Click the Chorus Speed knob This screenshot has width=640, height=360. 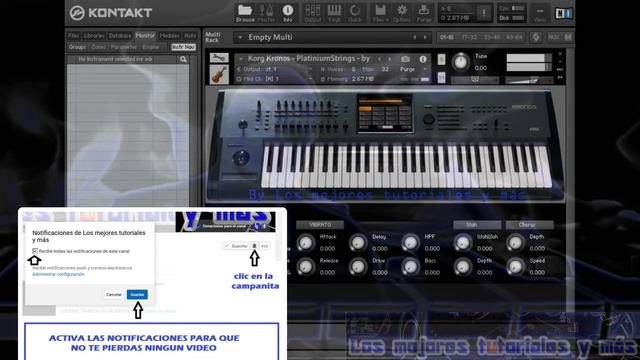(515, 266)
